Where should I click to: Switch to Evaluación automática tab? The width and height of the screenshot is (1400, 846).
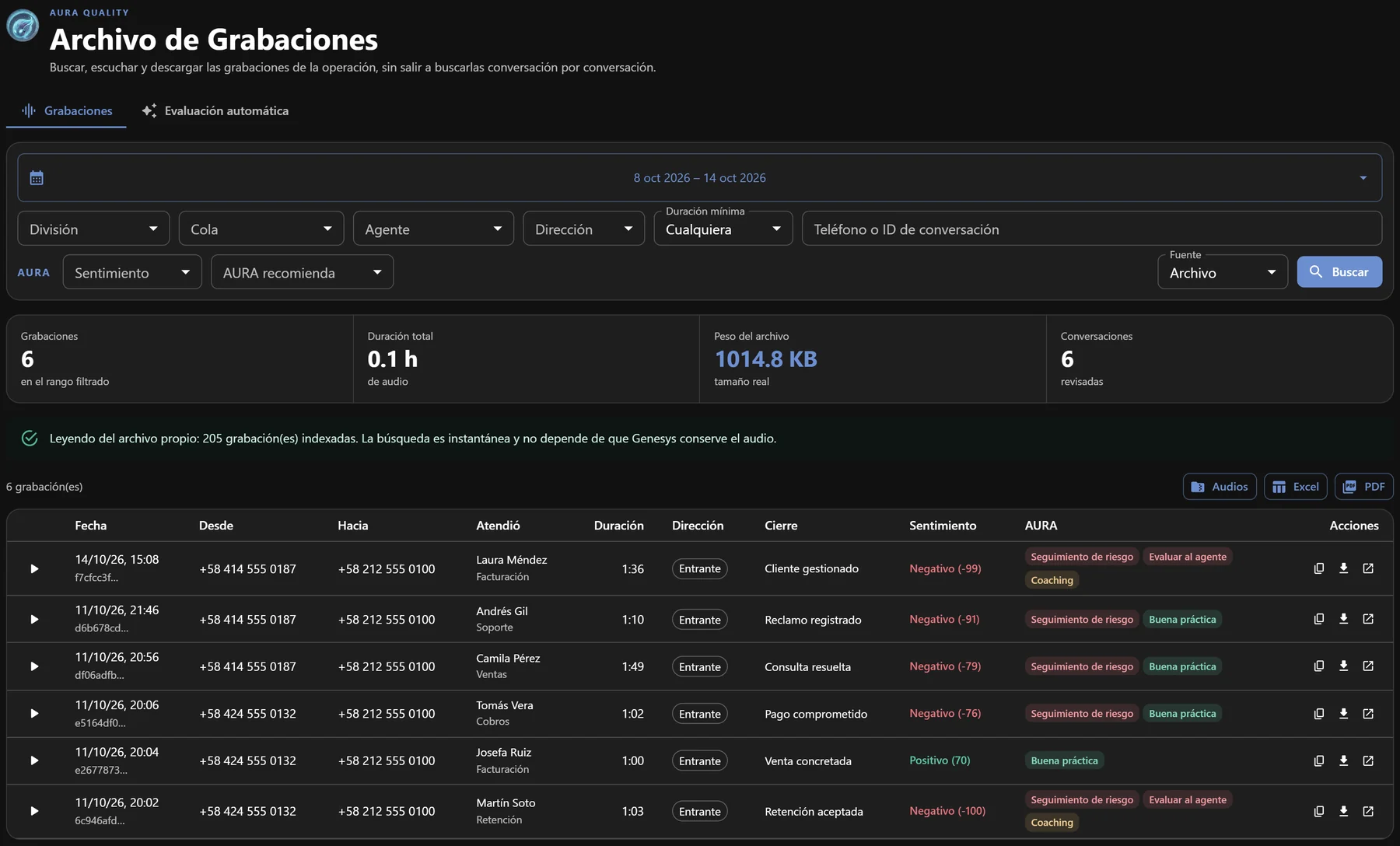point(215,110)
